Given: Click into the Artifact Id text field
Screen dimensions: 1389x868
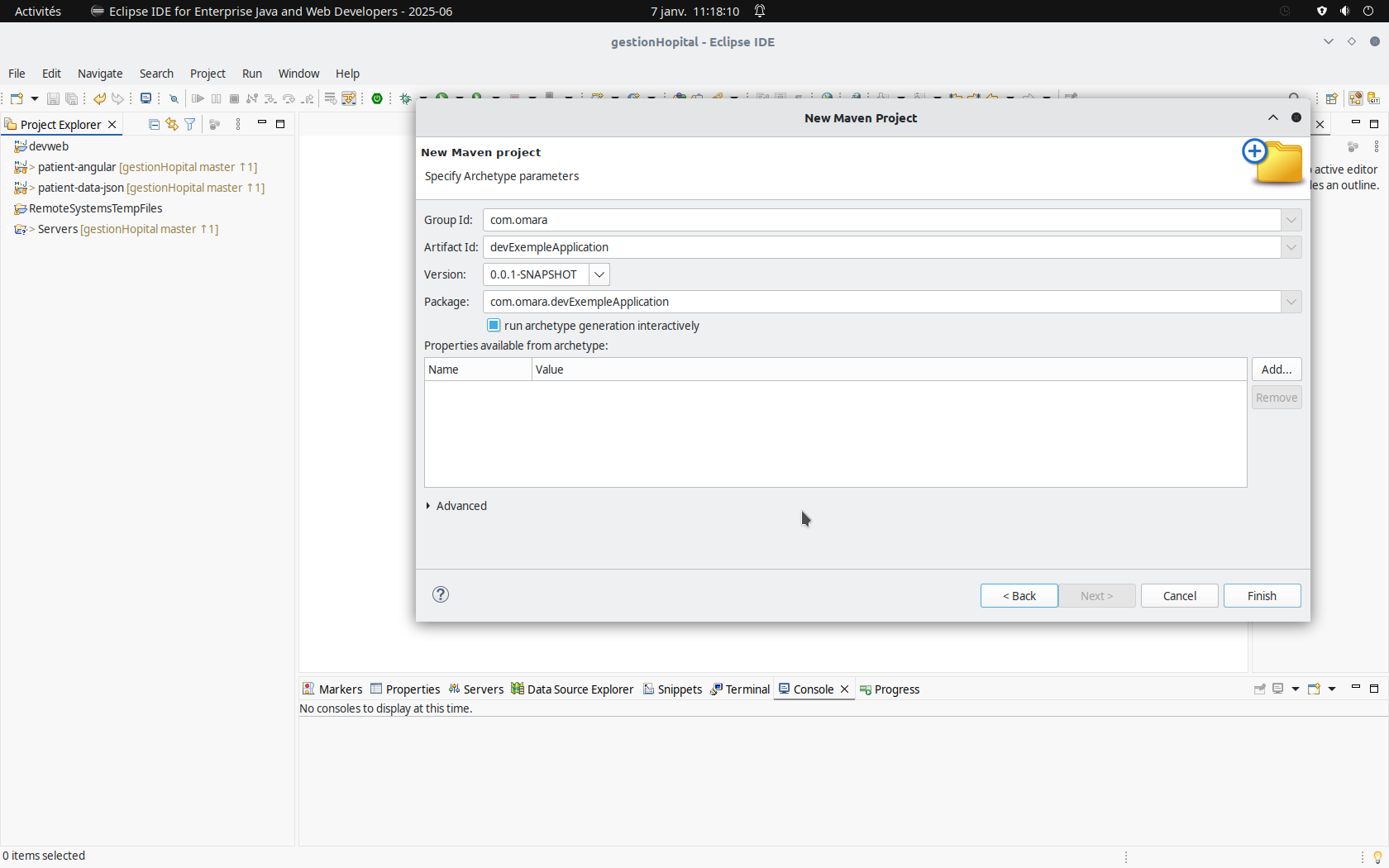Looking at the screenshot, I should [x=881, y=247].
